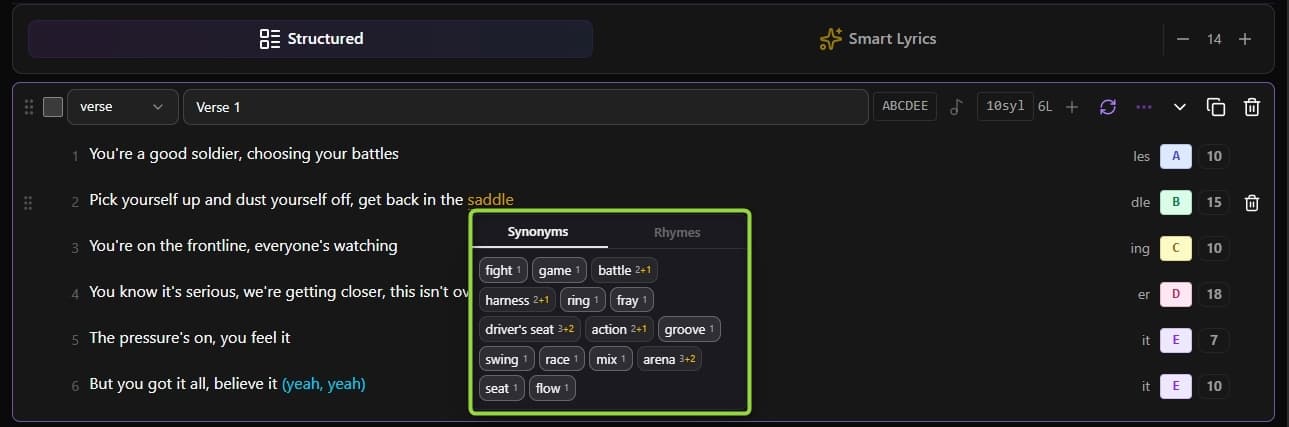1289x427 pixels.
Task: Click the Verse 1 title field
Action: click(525, 107)
